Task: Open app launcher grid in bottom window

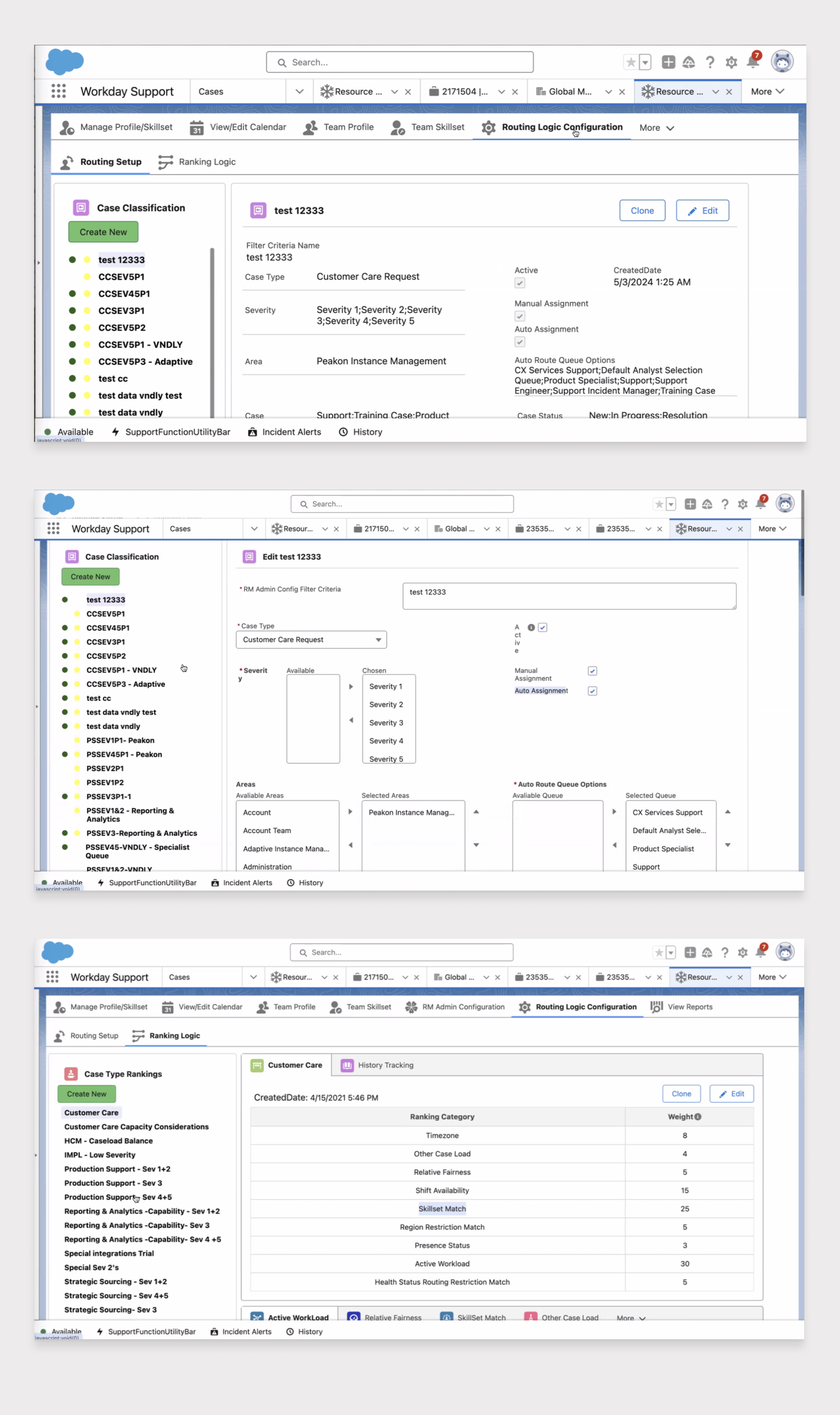Action: coord(53,977)
